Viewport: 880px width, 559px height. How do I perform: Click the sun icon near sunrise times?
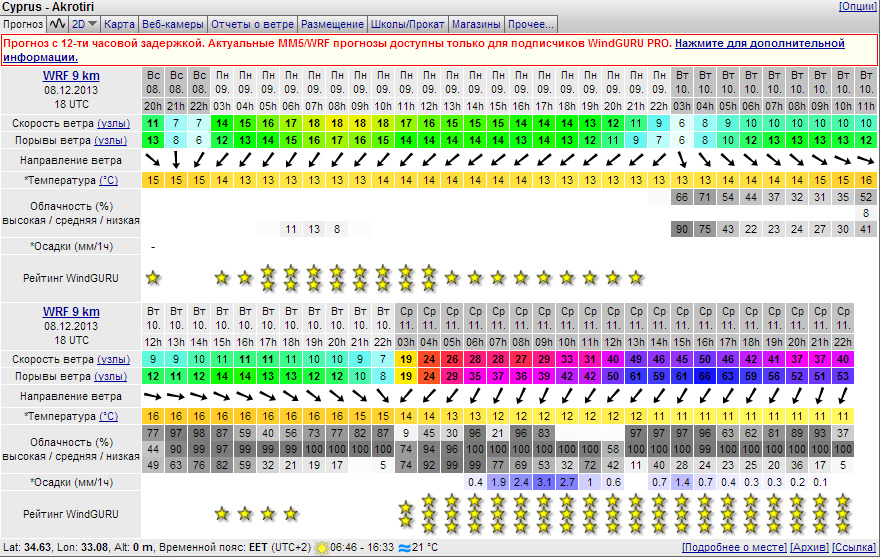[x=322, y=548]
